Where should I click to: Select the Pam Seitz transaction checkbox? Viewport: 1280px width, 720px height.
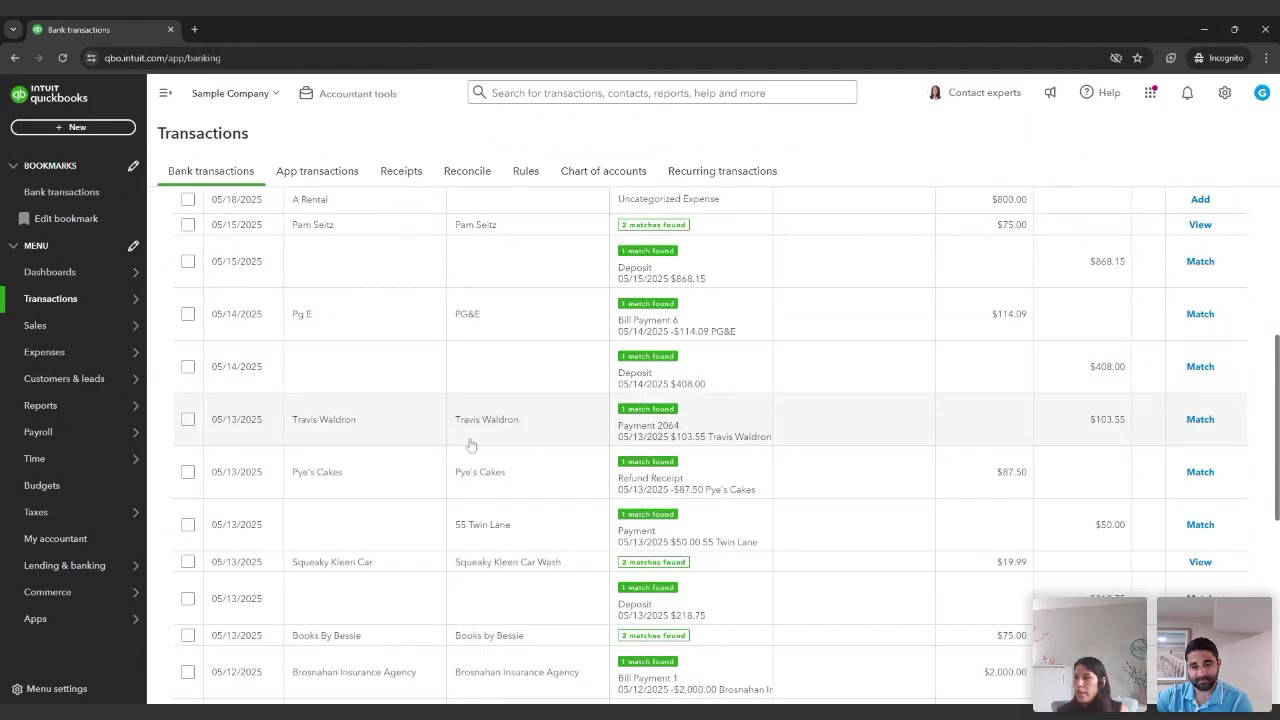pos(188,224)
